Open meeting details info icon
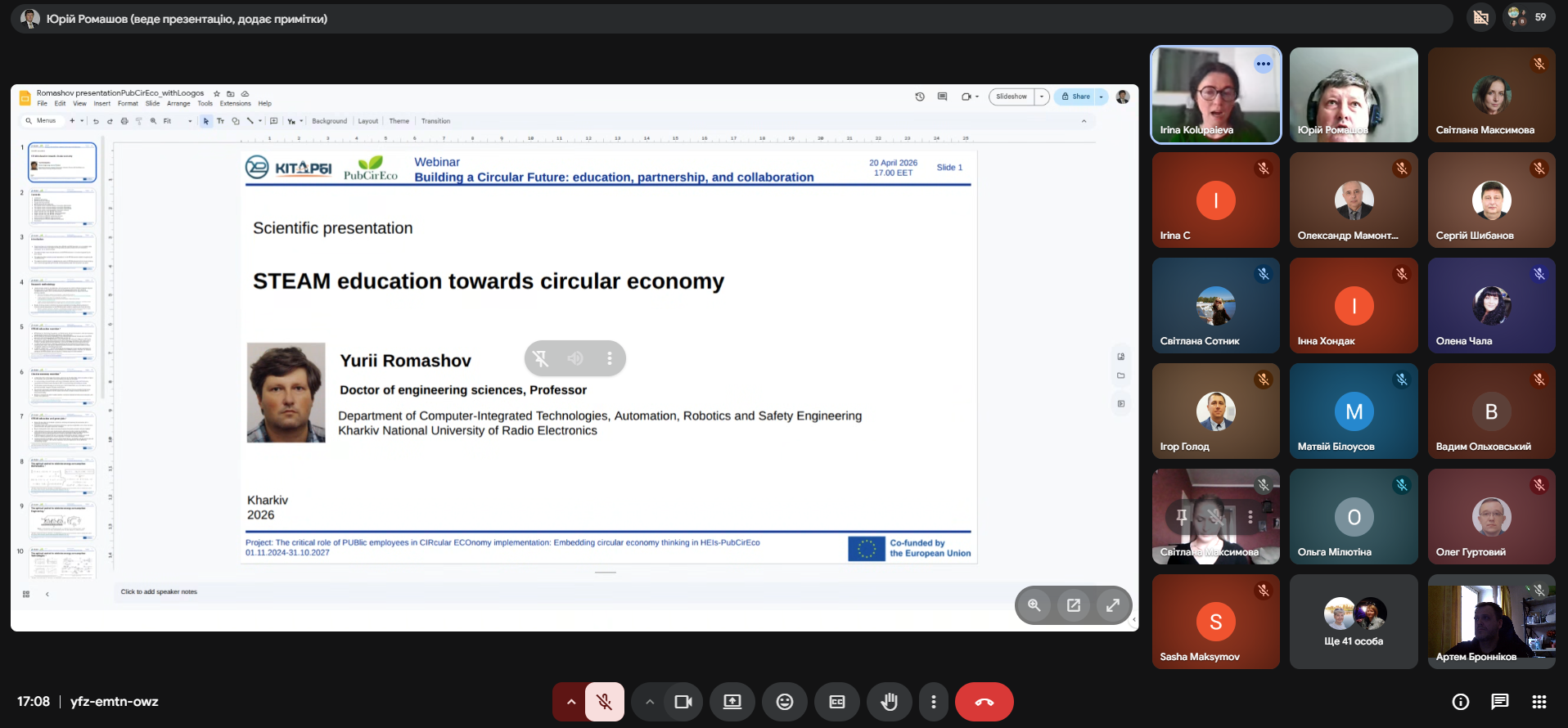1568x728 pixels. pyautogui.click(x=1460, y=702)
